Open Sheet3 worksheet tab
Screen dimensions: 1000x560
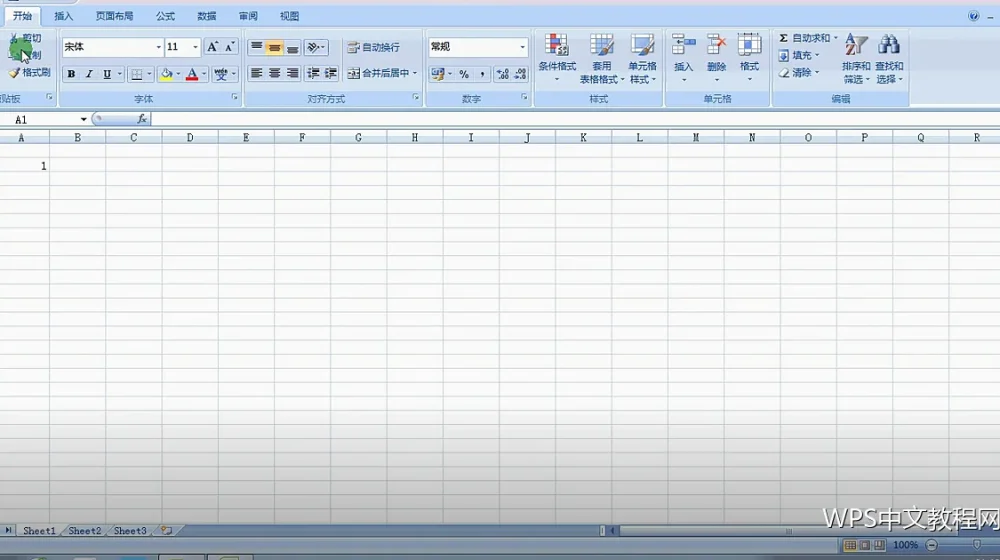(x=130, y=531)
